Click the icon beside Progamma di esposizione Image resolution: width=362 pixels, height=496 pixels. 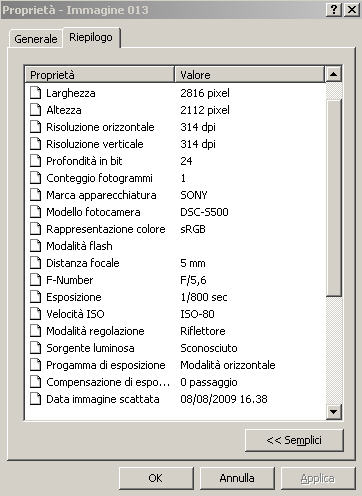(x=35, y=365)
